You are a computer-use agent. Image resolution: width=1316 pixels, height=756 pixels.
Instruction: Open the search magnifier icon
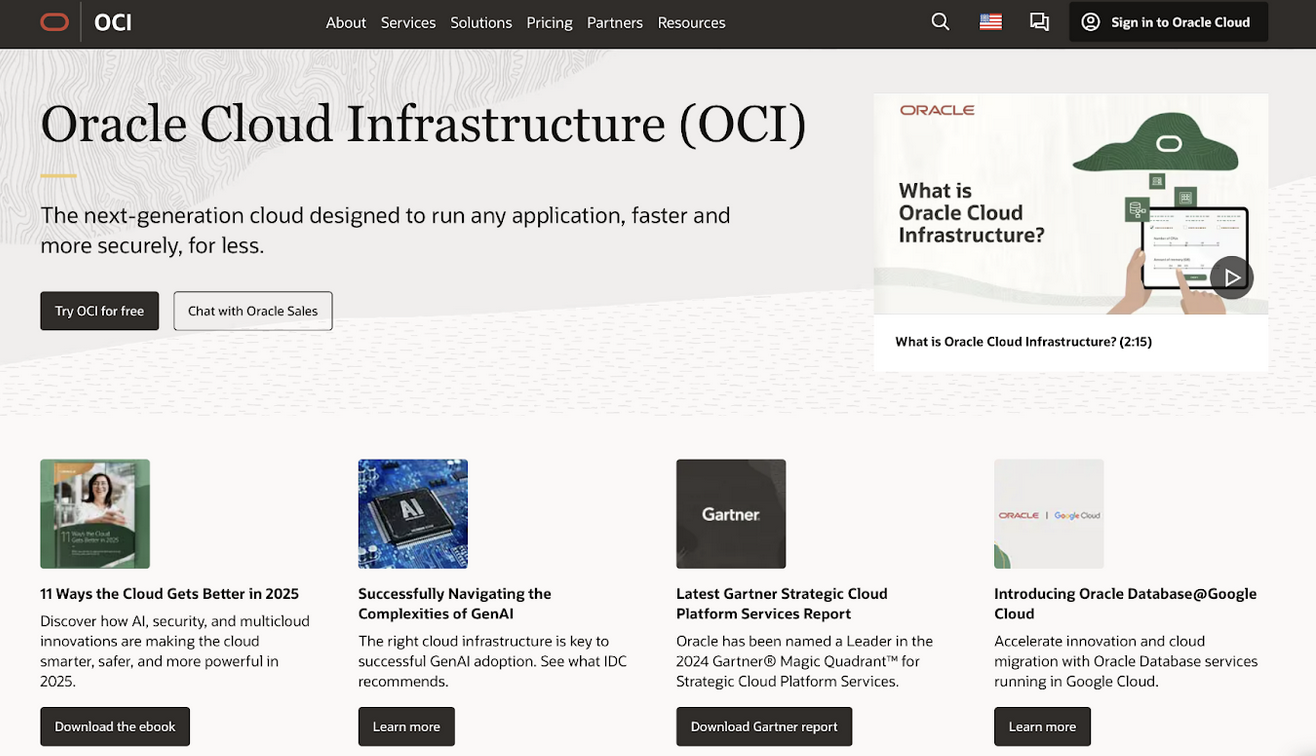click(x=939, y=21)
